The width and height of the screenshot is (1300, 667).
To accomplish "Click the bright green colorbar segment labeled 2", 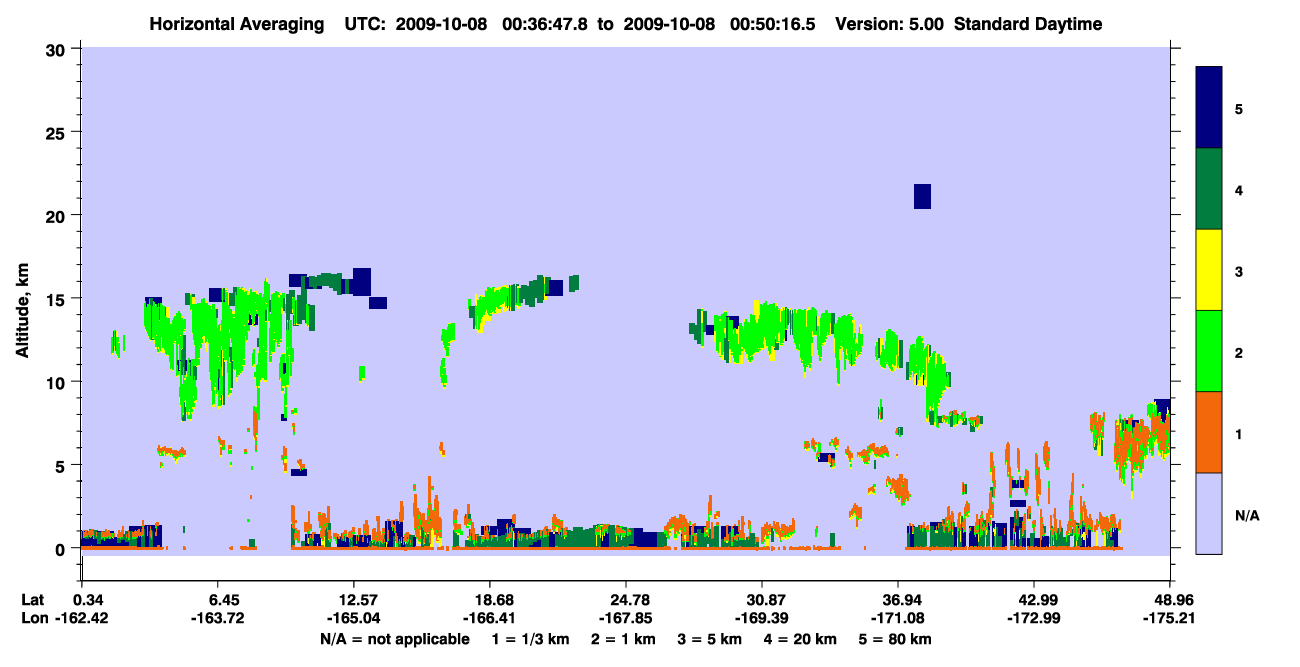I will click(1209, 351).
